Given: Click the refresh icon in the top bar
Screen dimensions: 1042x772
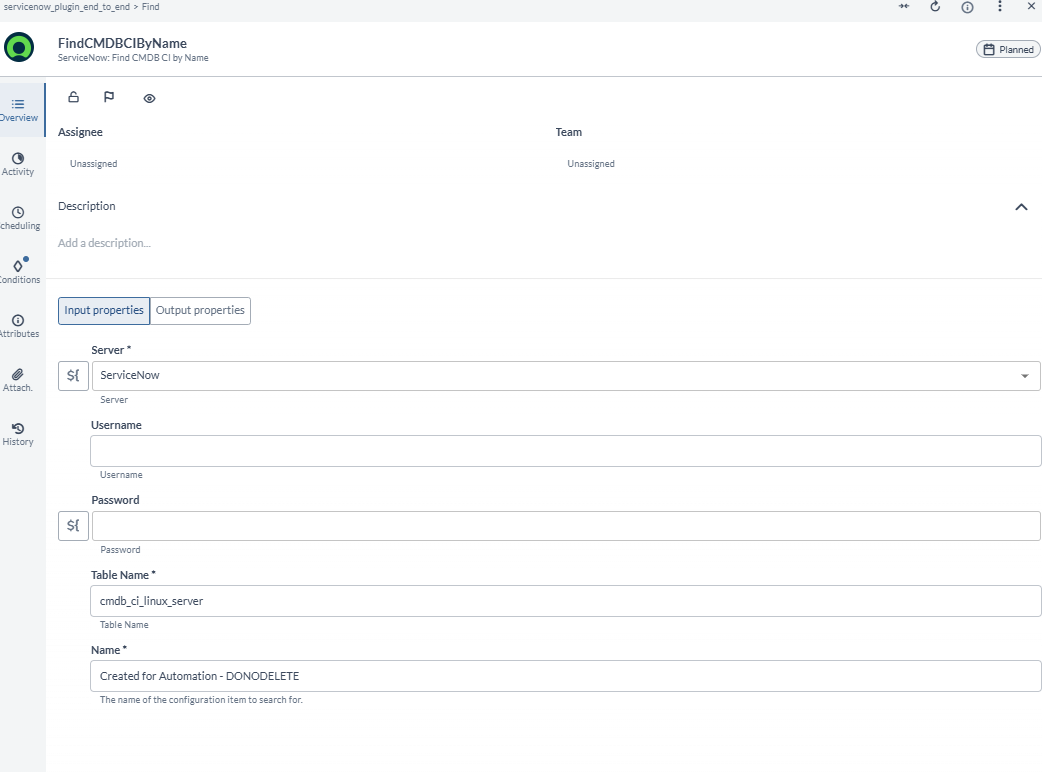Looking at the screenshot, I should click(935, 7).
